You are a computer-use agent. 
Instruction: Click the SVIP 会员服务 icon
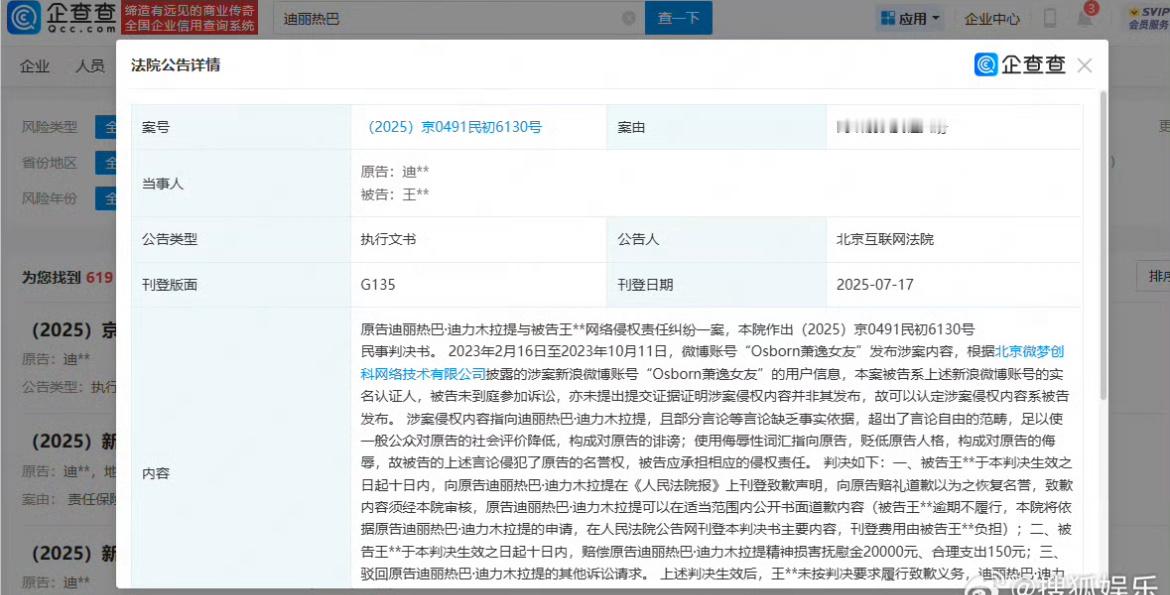click(1149, 18)
